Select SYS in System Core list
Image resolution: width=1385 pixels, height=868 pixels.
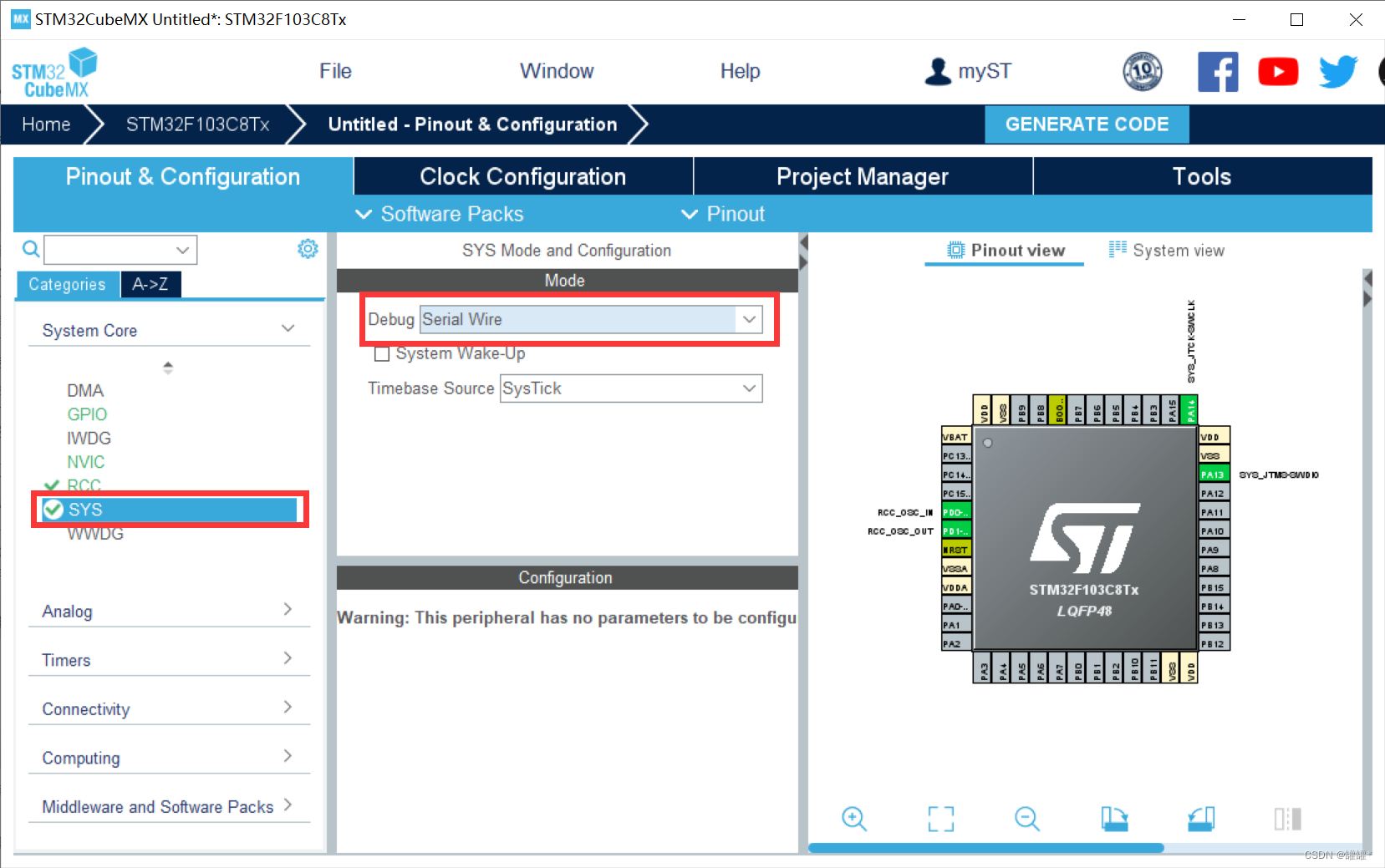coord(171,510)
